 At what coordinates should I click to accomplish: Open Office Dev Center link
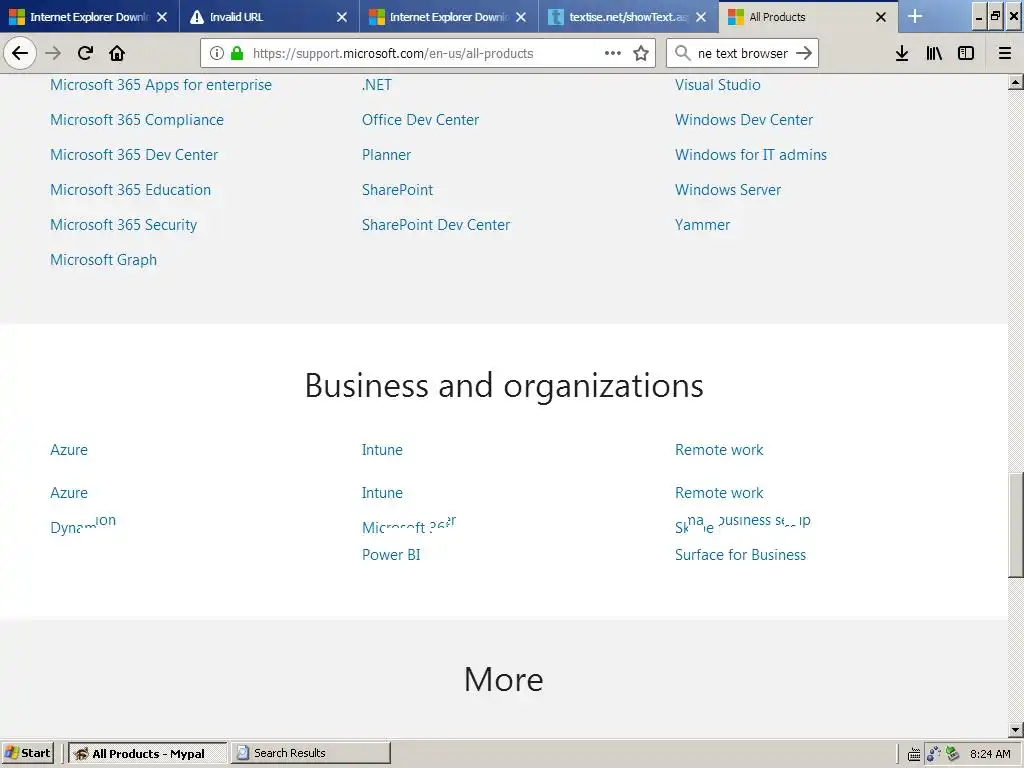pos(421,120)
